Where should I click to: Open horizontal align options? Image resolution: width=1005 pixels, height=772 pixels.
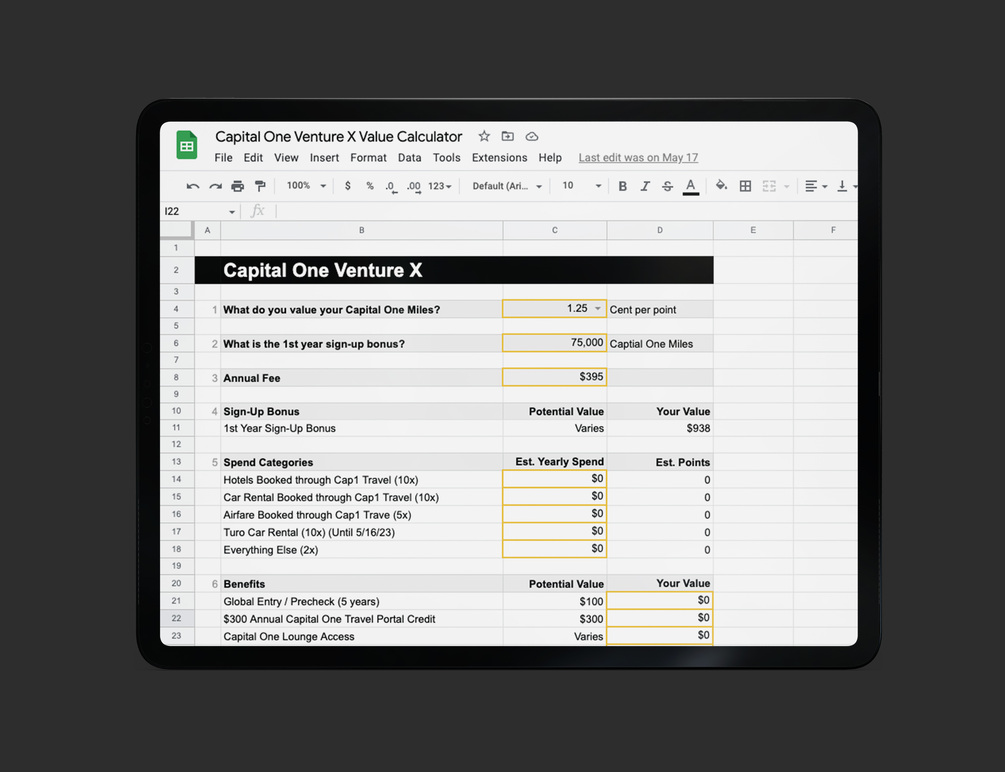click(815, 186)
